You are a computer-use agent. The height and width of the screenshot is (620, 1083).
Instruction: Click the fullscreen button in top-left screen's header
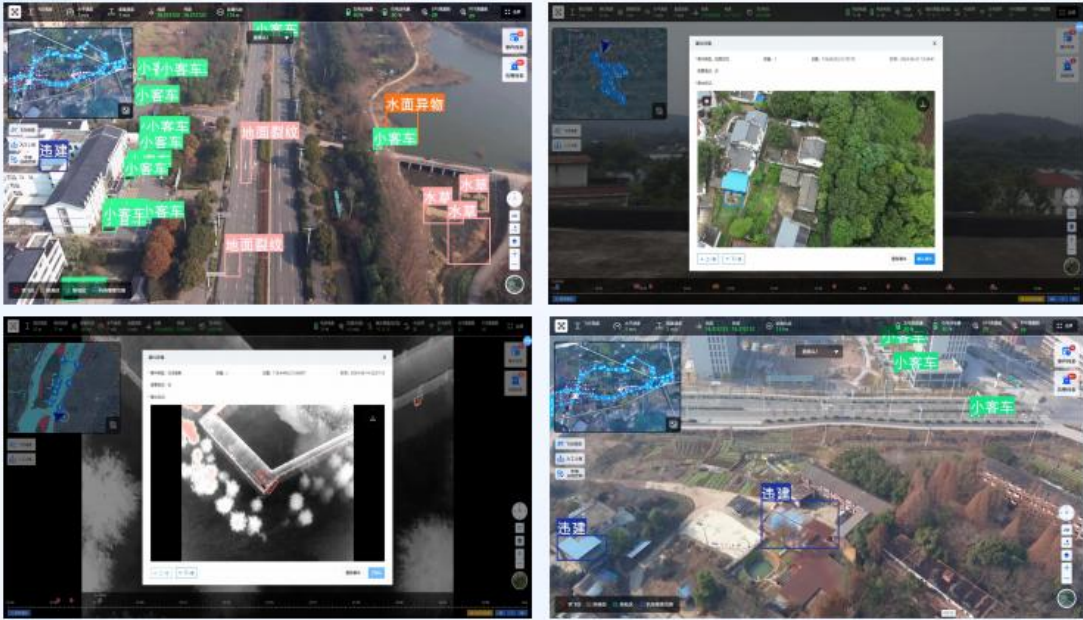point(516,13)
